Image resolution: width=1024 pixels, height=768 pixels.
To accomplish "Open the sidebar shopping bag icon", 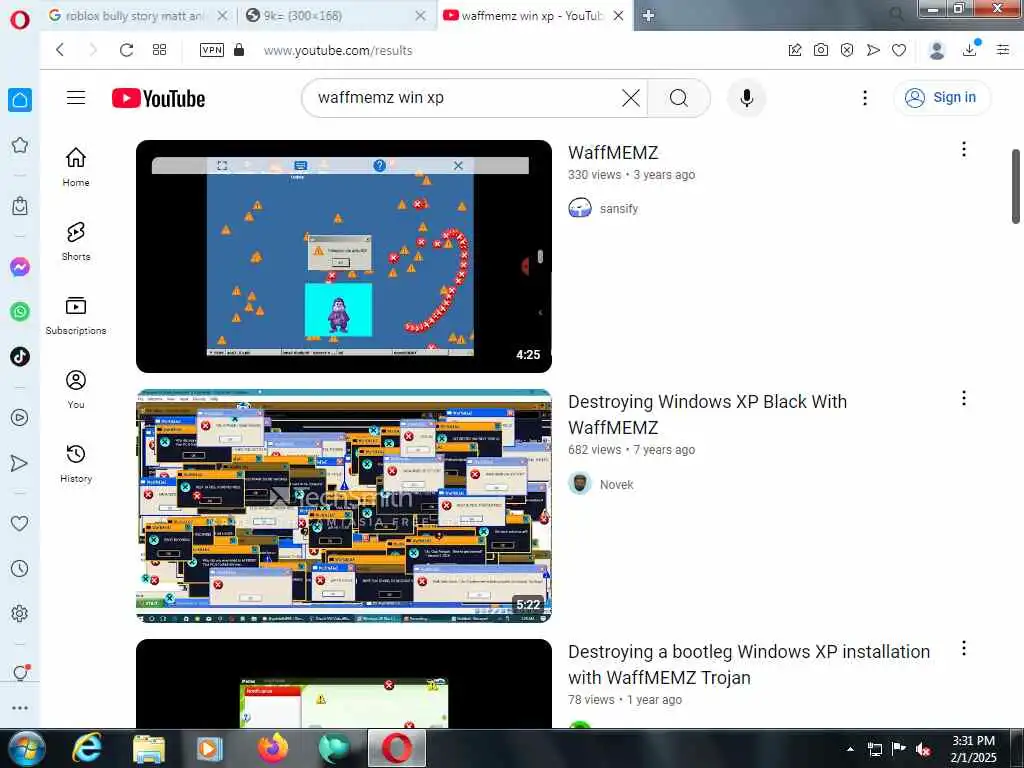I will (20, 206).
